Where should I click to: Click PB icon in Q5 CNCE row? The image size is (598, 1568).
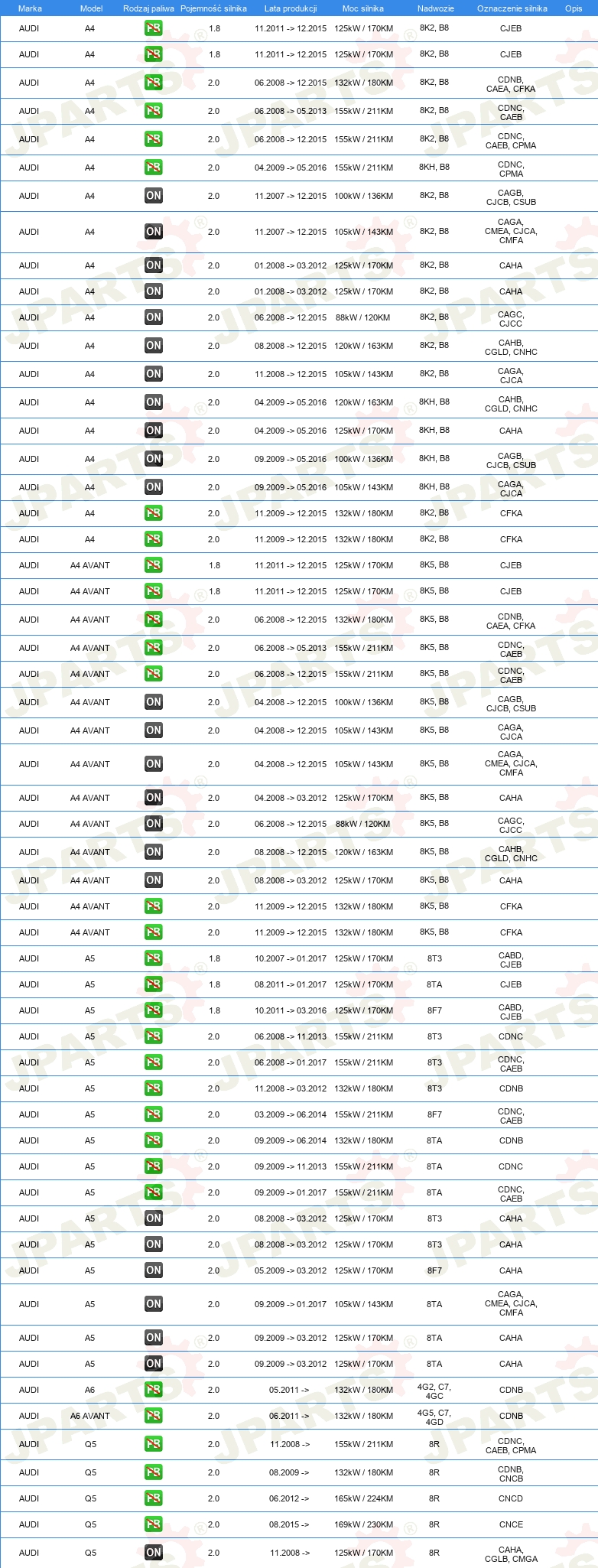(x=154, y=1524)
